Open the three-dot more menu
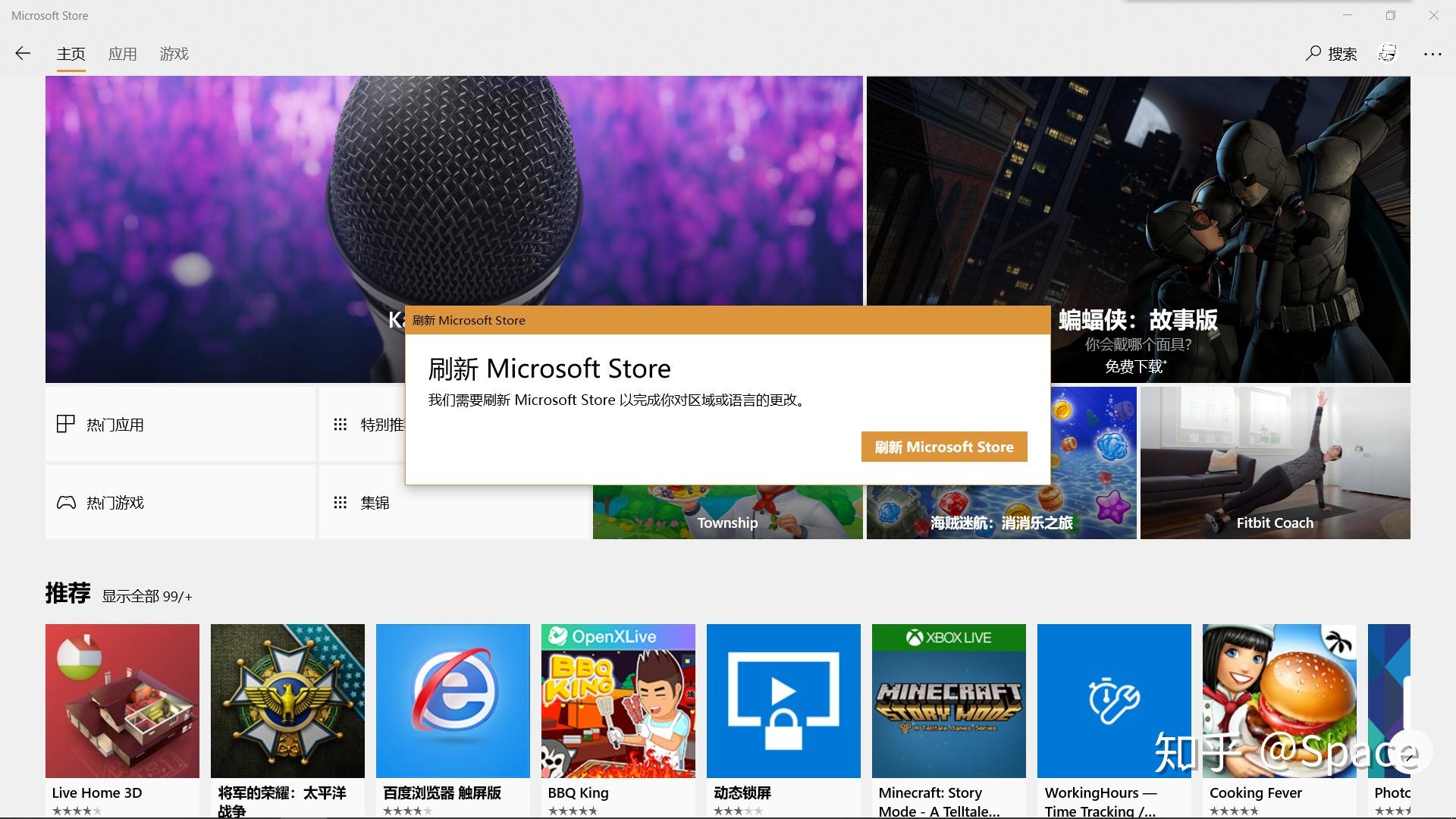The height and width of the screenshot is (819, 1456). point(1432,54)
